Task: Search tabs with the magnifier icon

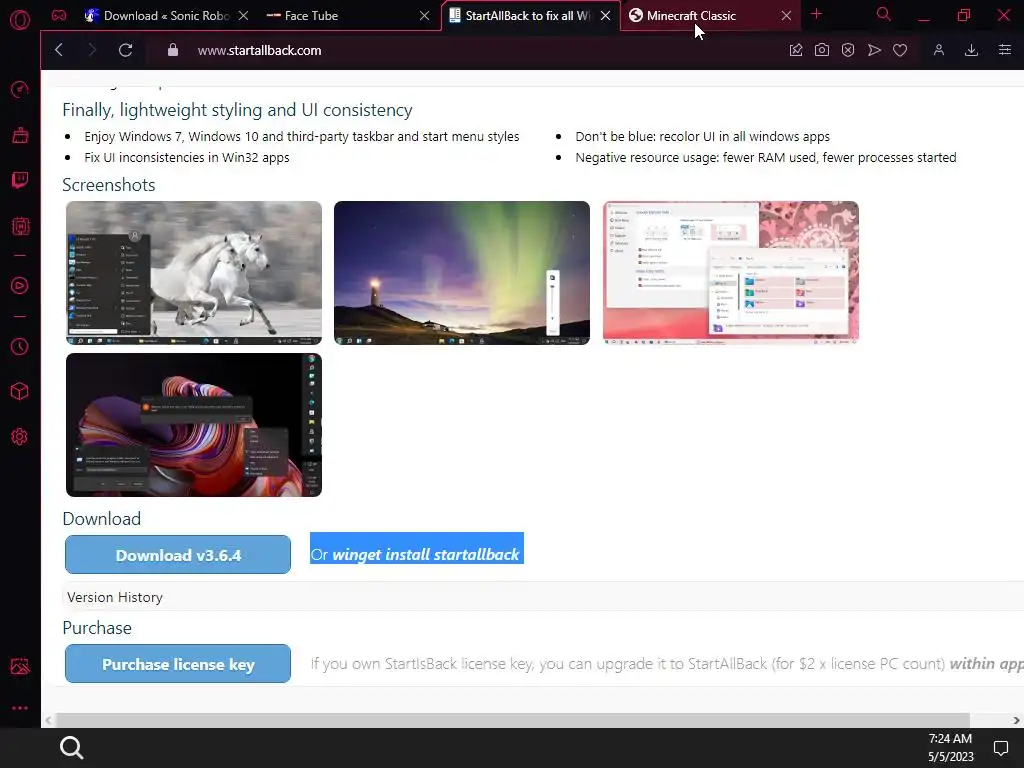Action: point(884,14)
